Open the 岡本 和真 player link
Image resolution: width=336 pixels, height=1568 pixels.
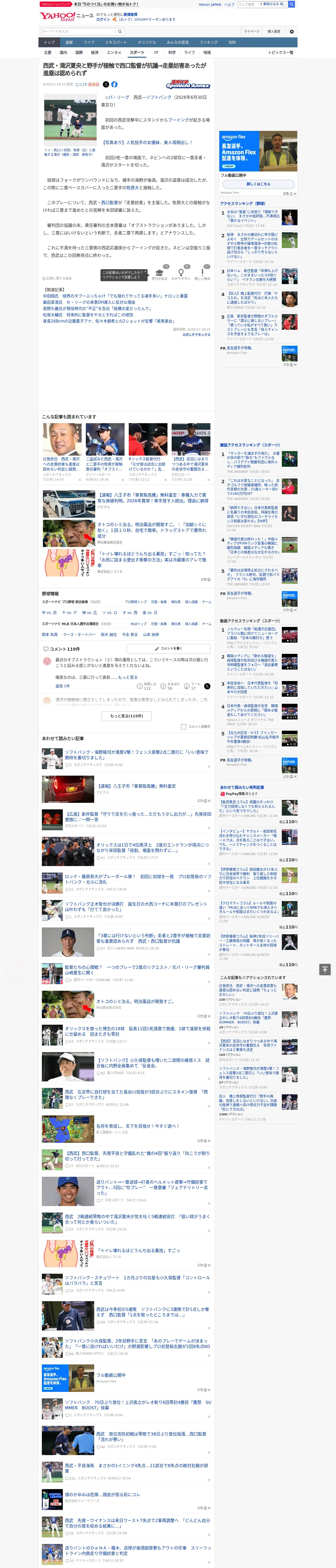[50, 634]
